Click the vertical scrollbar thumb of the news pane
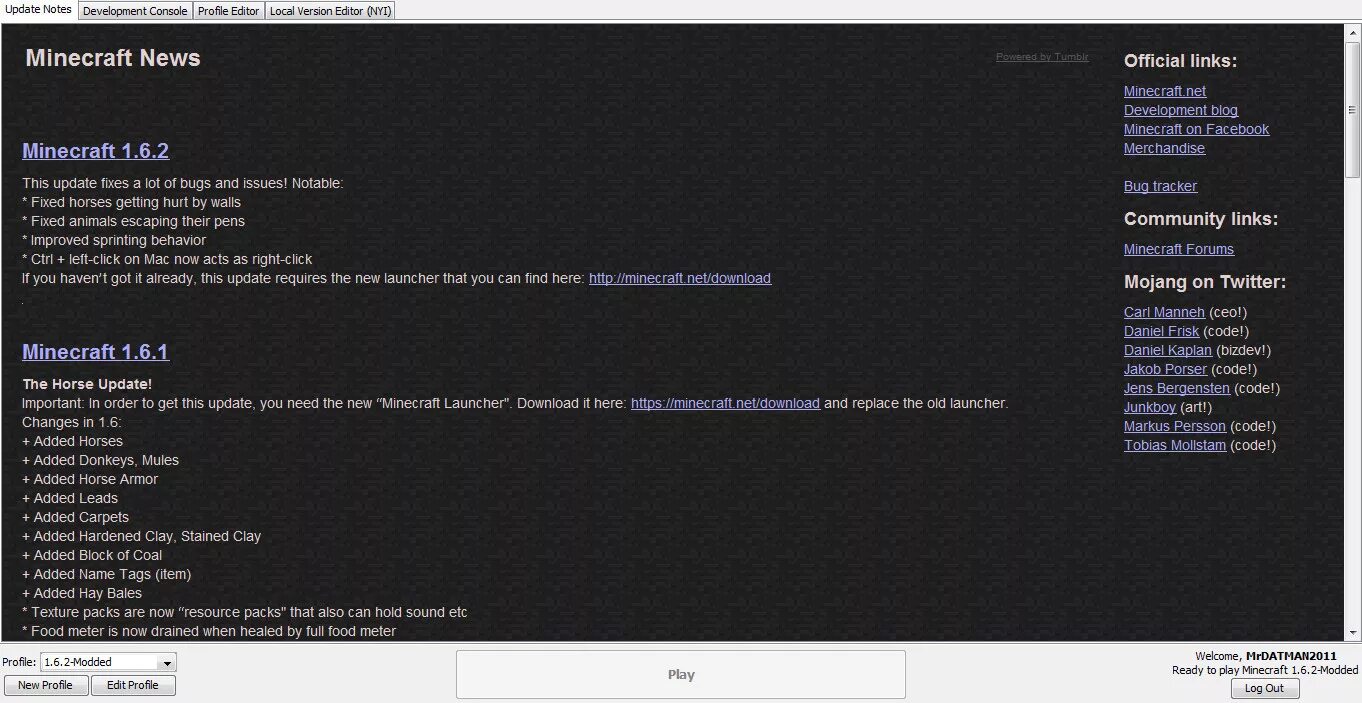Screen dimensions: 1362x703 tap(1352, 109)
